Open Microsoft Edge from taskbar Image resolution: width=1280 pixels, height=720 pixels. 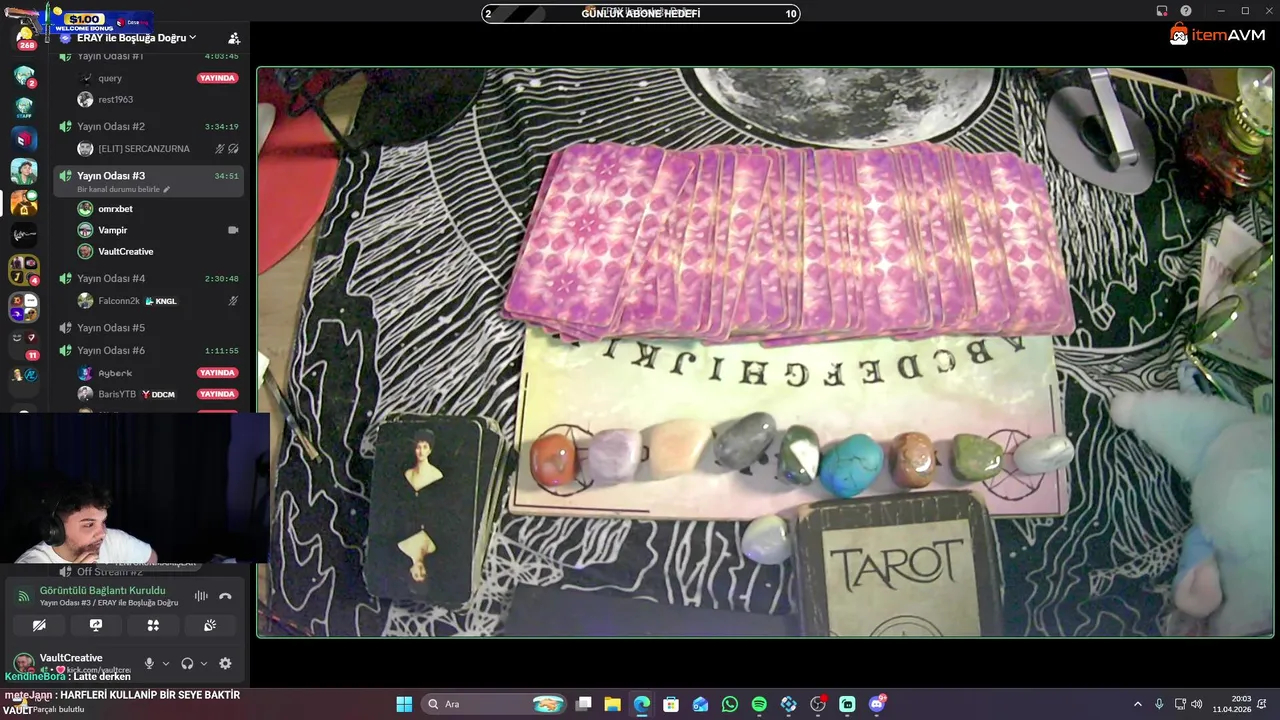tap(642, 704)
